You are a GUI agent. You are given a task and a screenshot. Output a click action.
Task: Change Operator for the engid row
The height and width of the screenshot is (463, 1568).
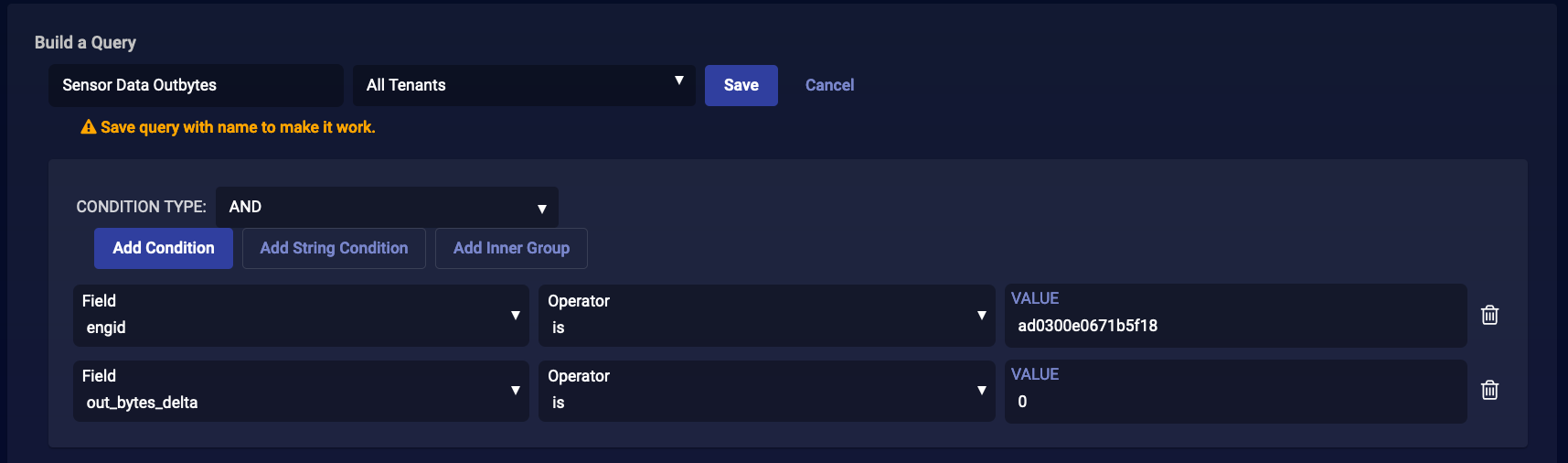tap(766, 315)
